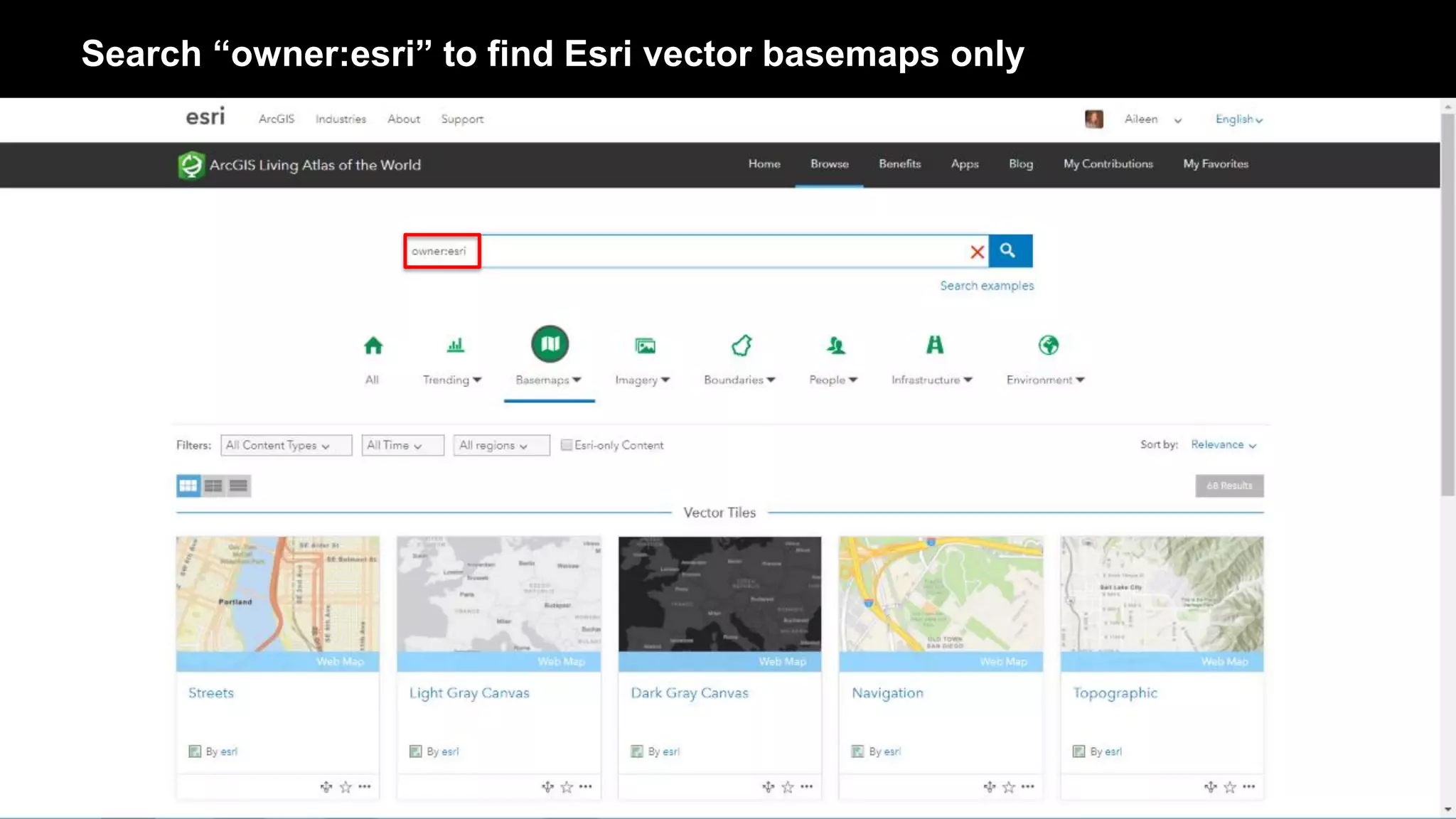This screenshot has height=819, width=1456.
Task: Expand Aileen account menu
Action: (1178, 120)
